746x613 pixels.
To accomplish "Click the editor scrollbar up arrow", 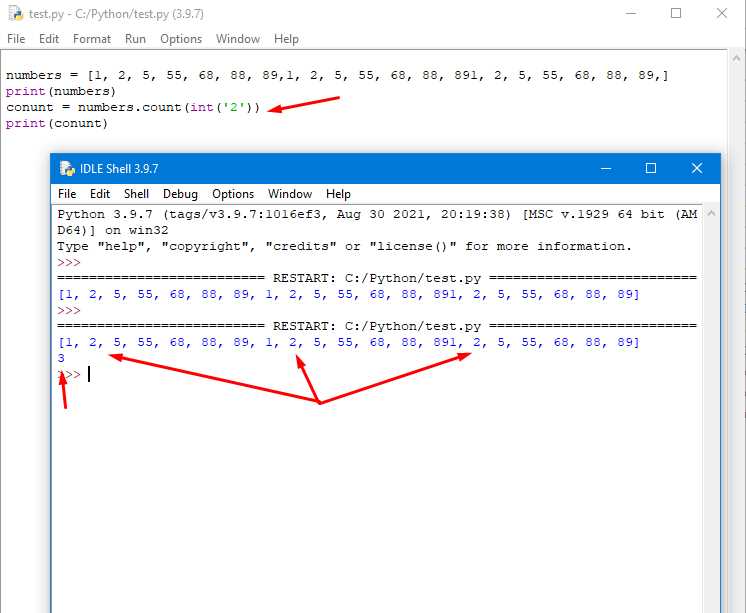I will 736,59.
